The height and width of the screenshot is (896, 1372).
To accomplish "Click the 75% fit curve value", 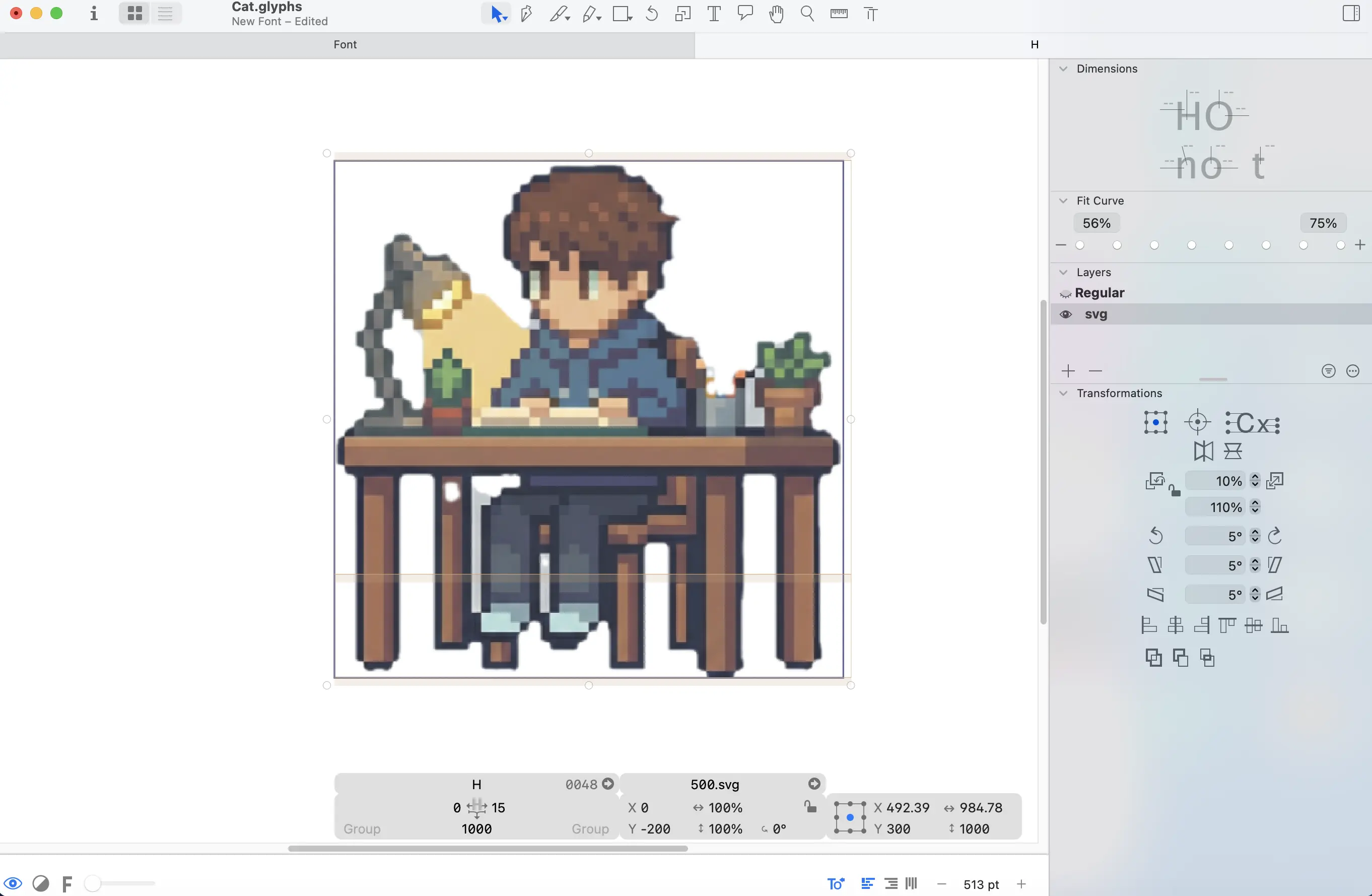I will pos(1323,223).
